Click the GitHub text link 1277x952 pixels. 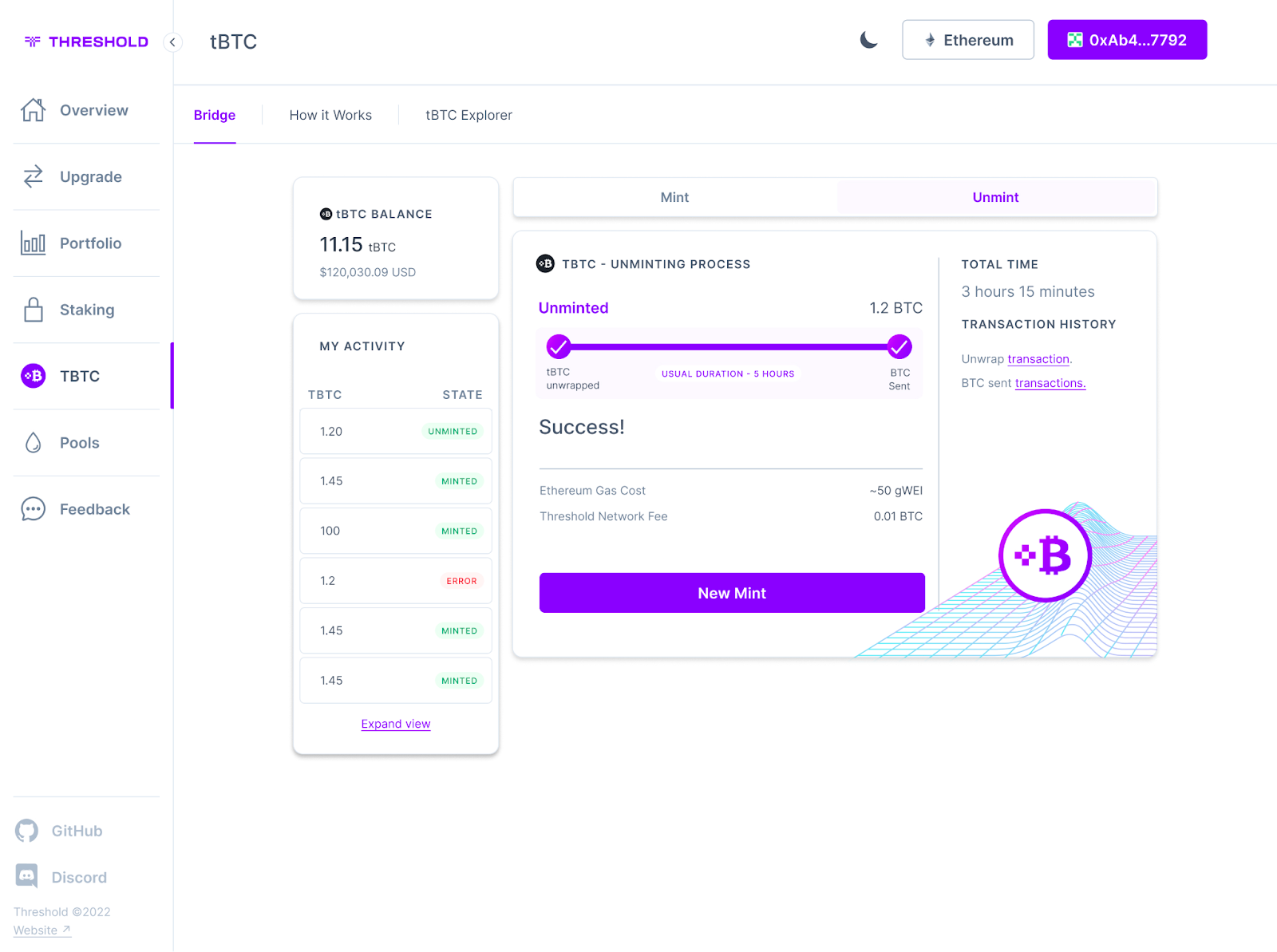(x=77, y=831)
